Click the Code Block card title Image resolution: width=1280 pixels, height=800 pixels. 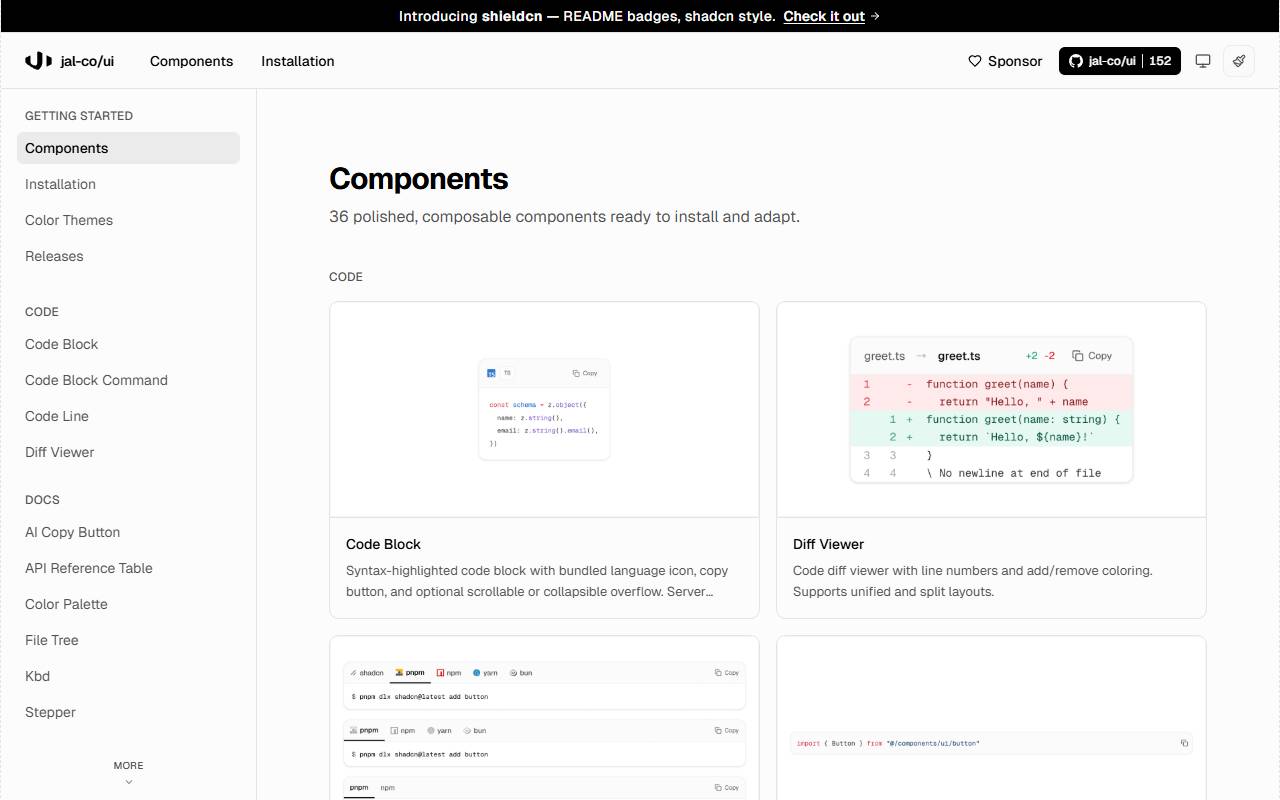click(383, 544)
